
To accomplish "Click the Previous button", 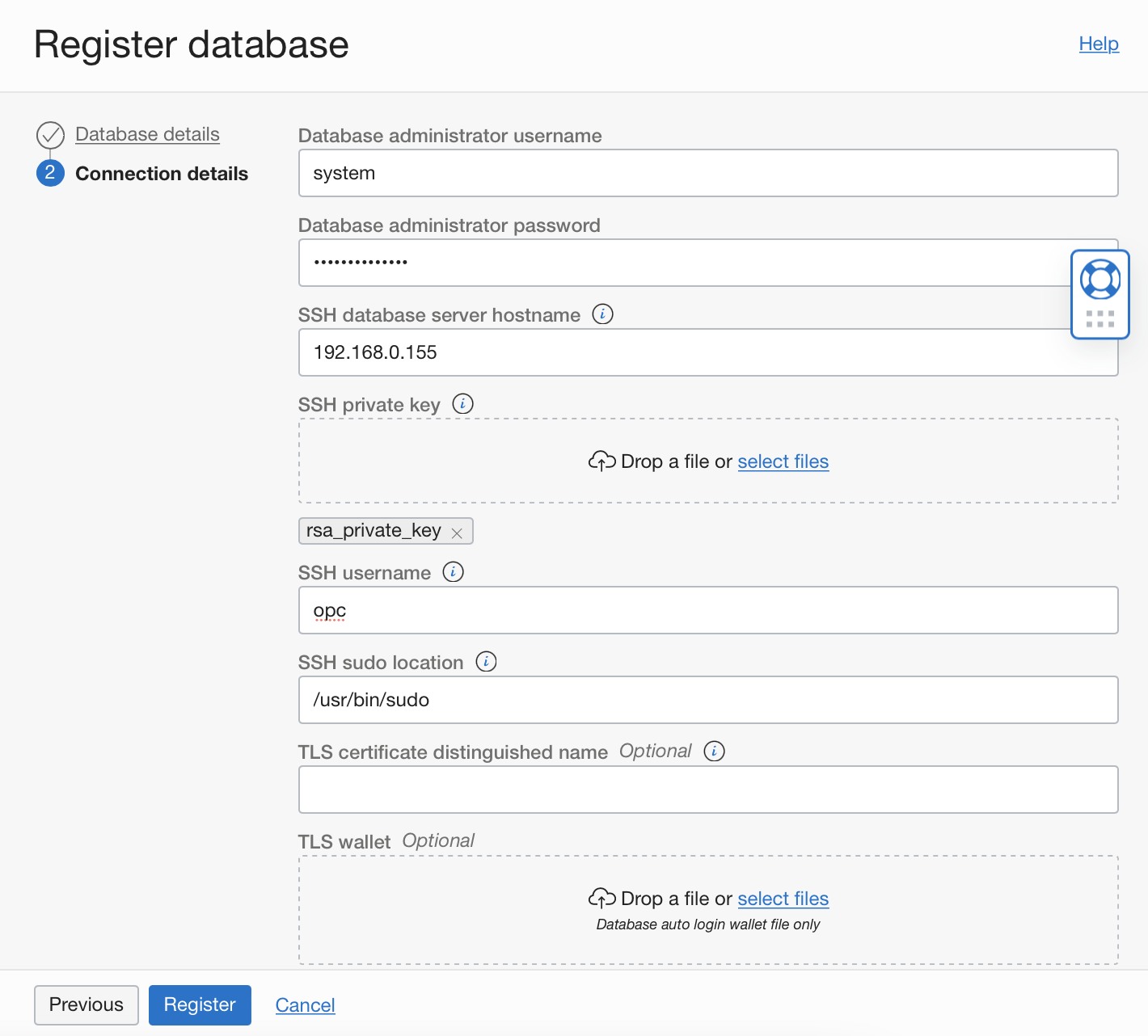I will click(x=87, y=1004).
